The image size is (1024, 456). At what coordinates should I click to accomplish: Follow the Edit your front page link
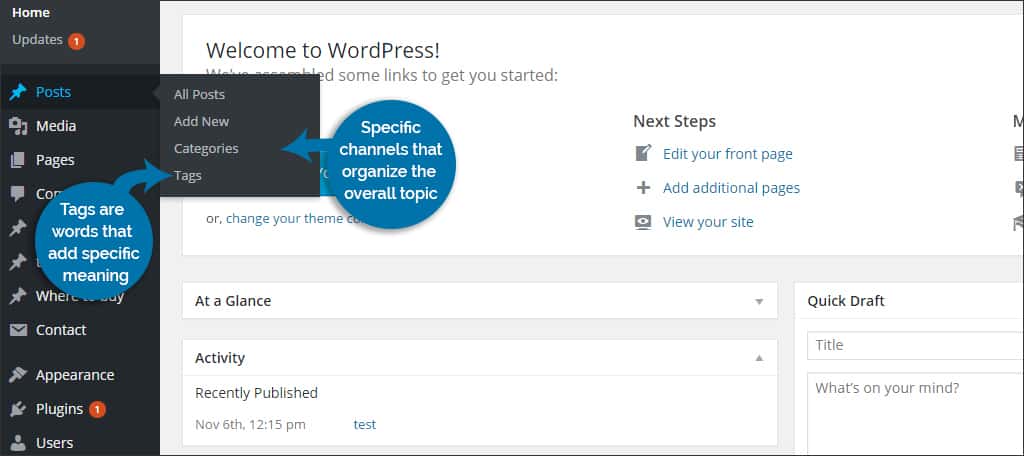pyautogui.click(x=728, y=154)
